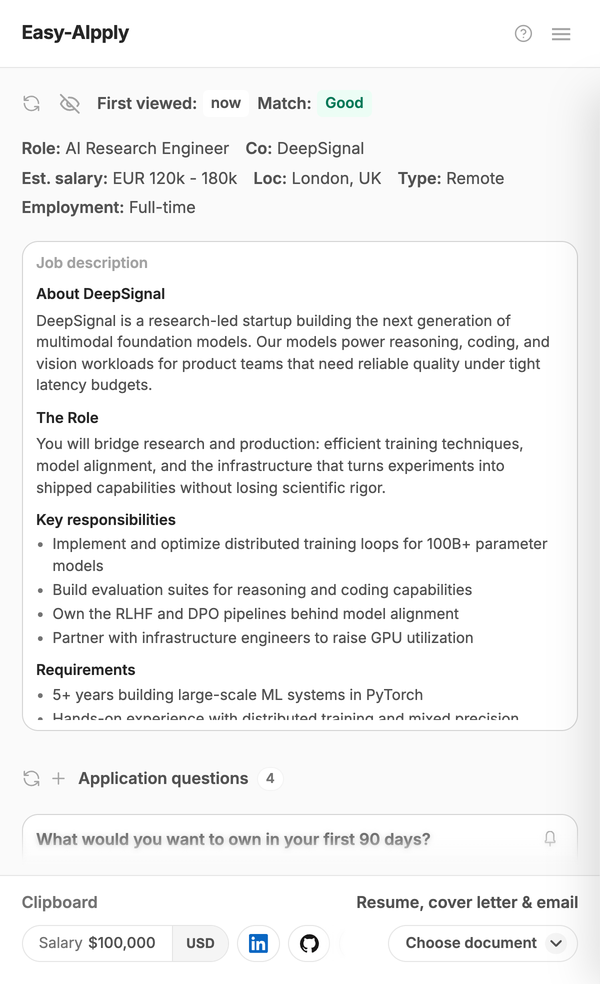
Task: Change the USD currency selector
Action: tap(200, 943)
